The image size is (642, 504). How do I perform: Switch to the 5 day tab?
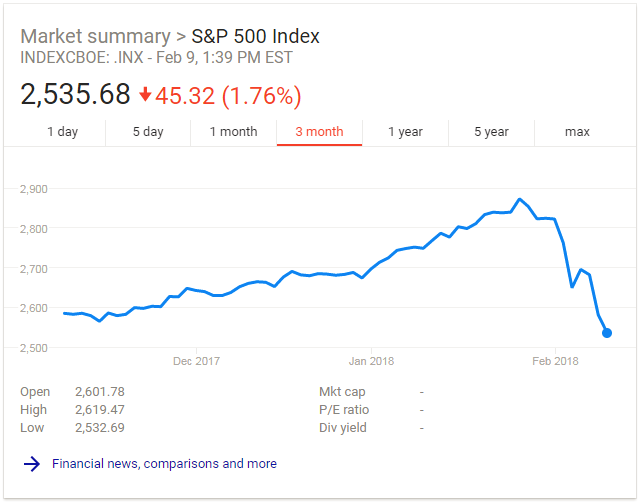coord(148,132)
